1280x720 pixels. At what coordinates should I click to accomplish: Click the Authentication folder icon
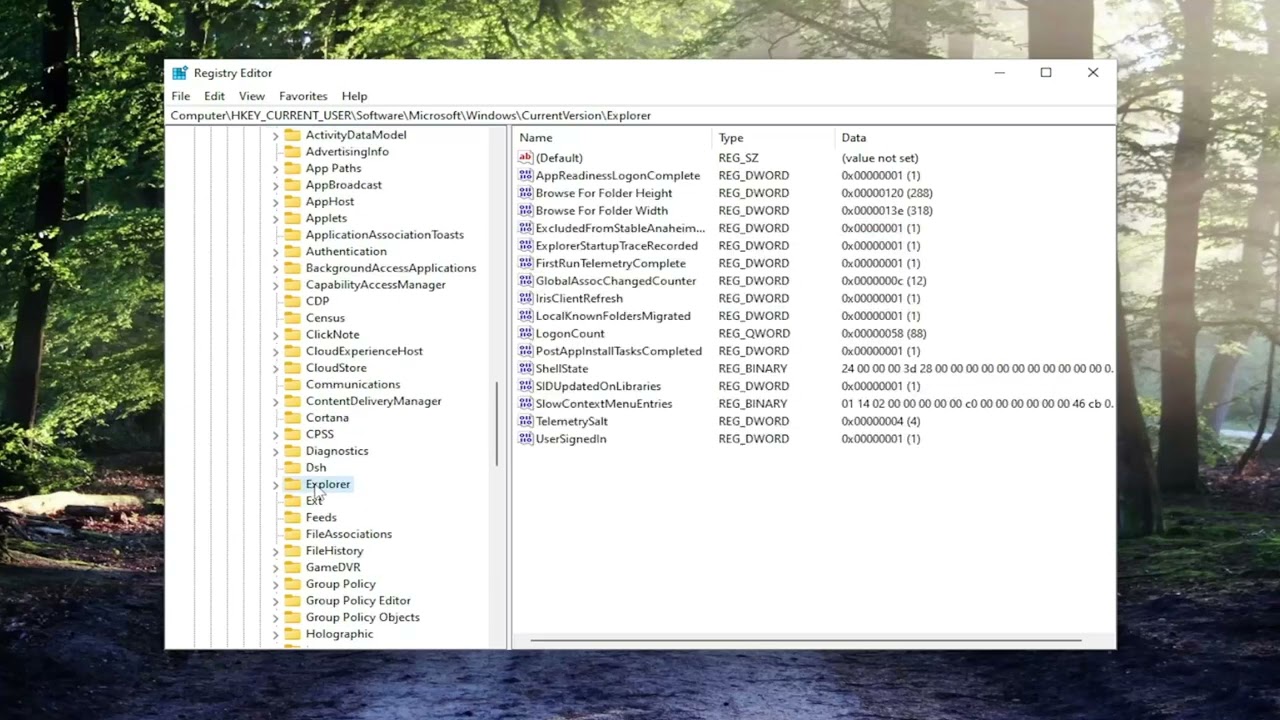point(292,251)
